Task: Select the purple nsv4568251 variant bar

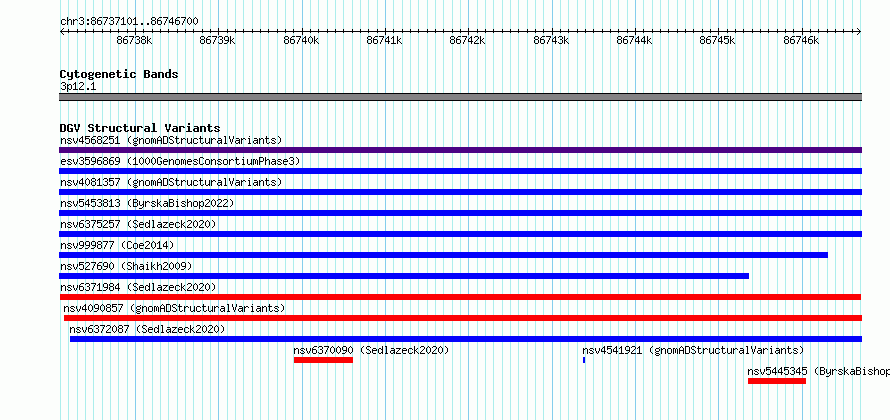Action: tap(460, 150)
